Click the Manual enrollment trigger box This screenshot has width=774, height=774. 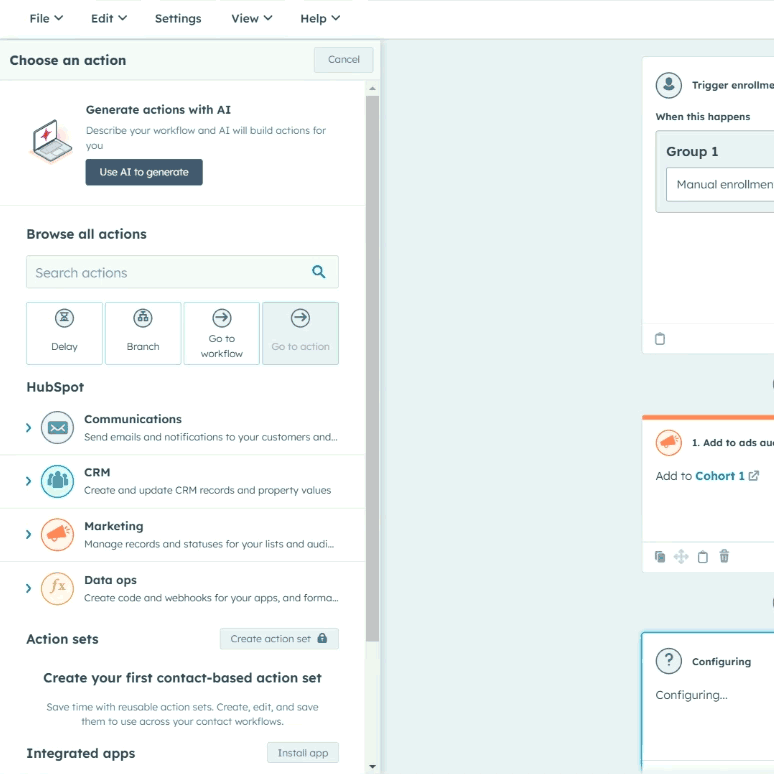(720, 185)
